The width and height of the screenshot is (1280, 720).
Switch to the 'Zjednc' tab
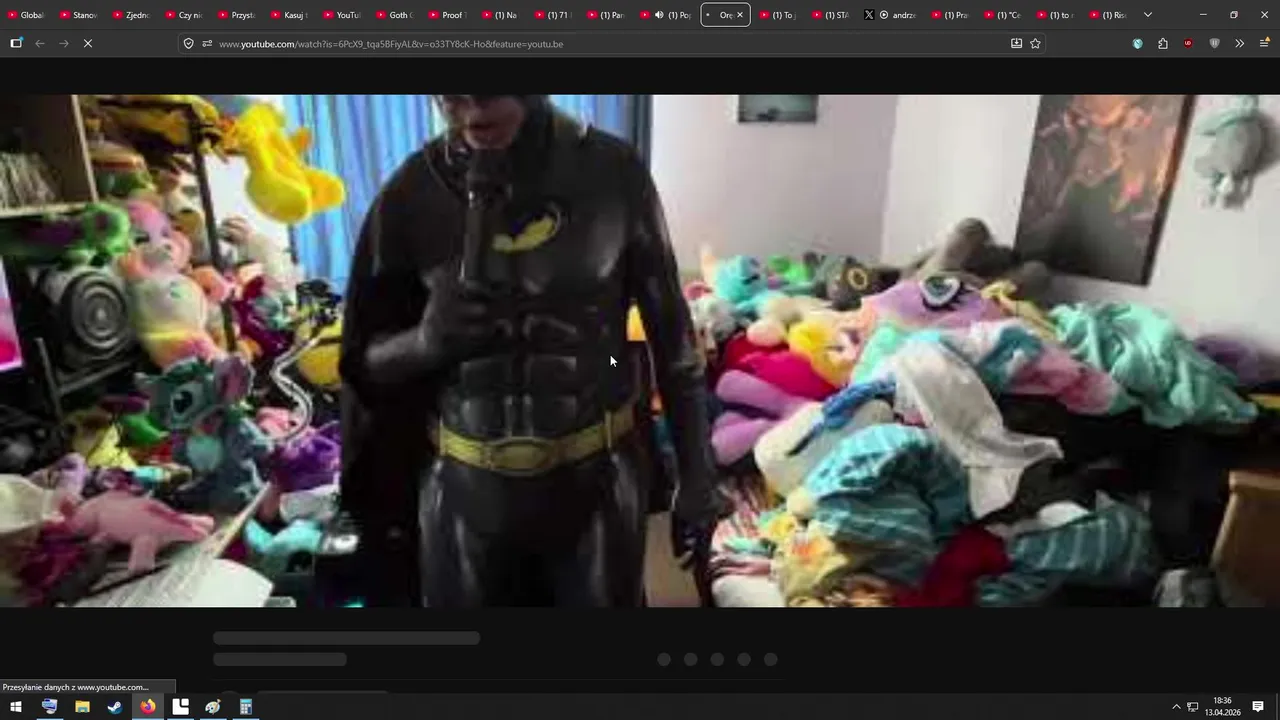click(x=132, y=15)
